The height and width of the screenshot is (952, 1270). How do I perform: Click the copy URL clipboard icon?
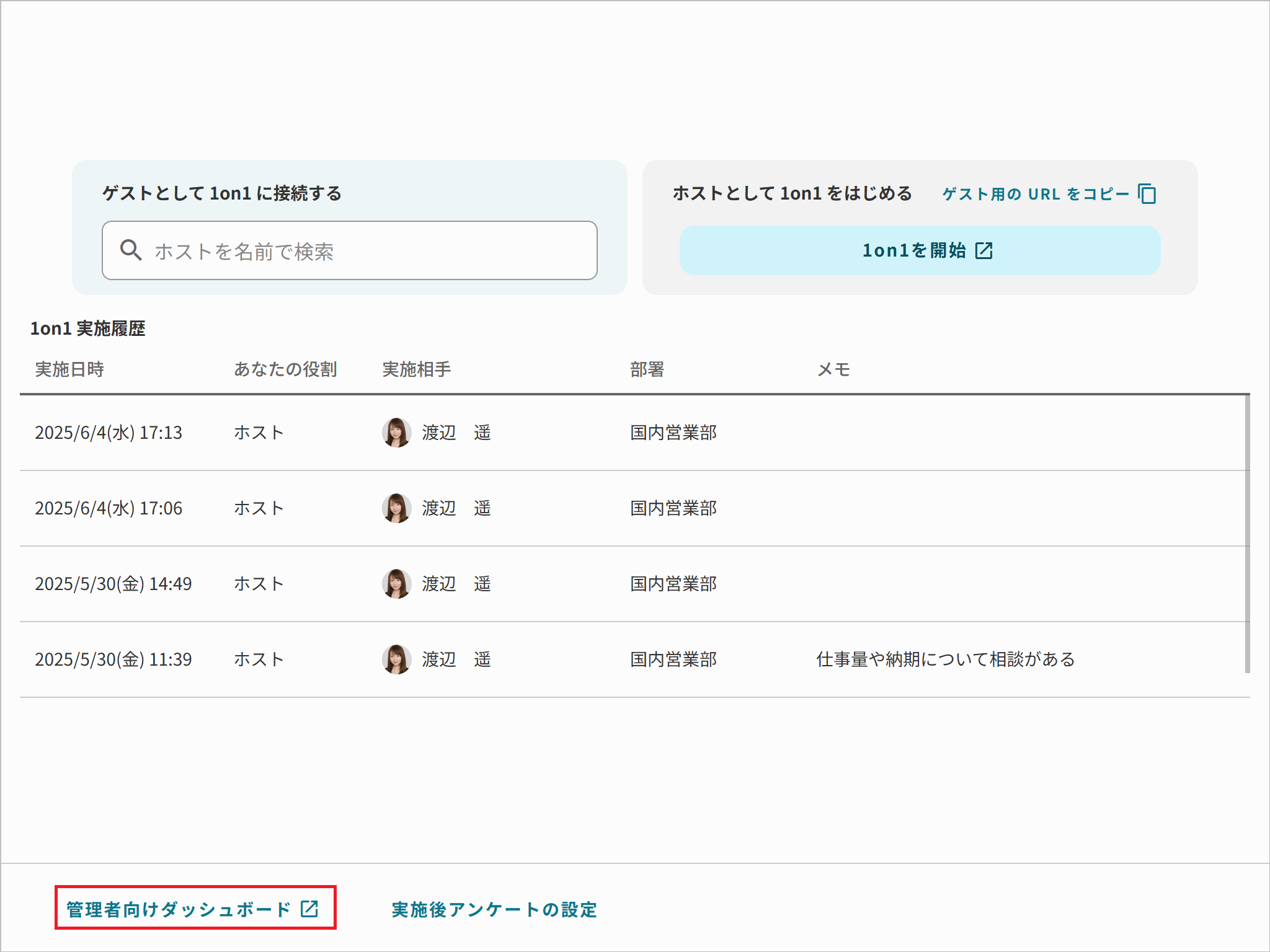tap(1147, 193)
